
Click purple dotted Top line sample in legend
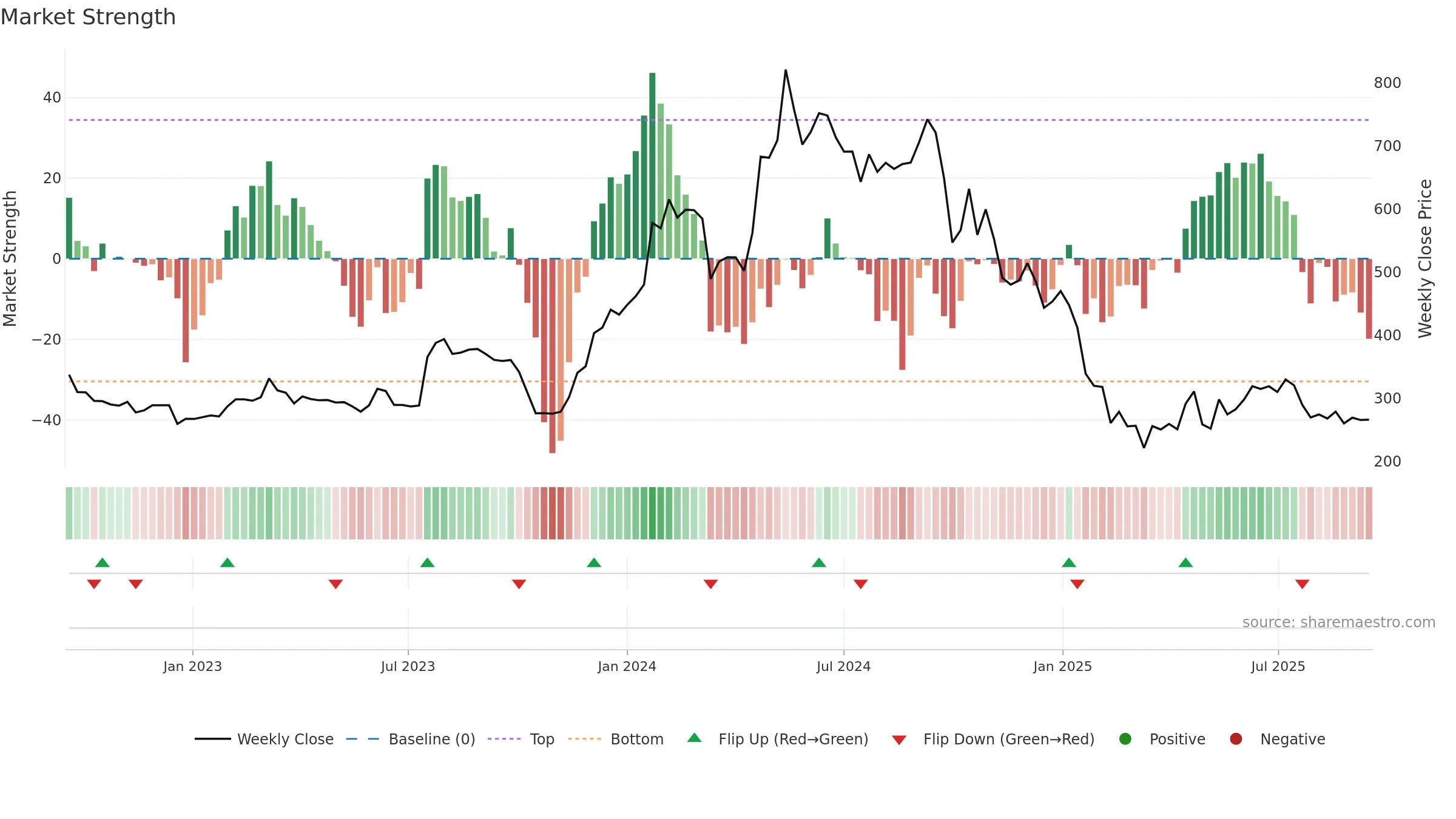click(x=504, y=739)
